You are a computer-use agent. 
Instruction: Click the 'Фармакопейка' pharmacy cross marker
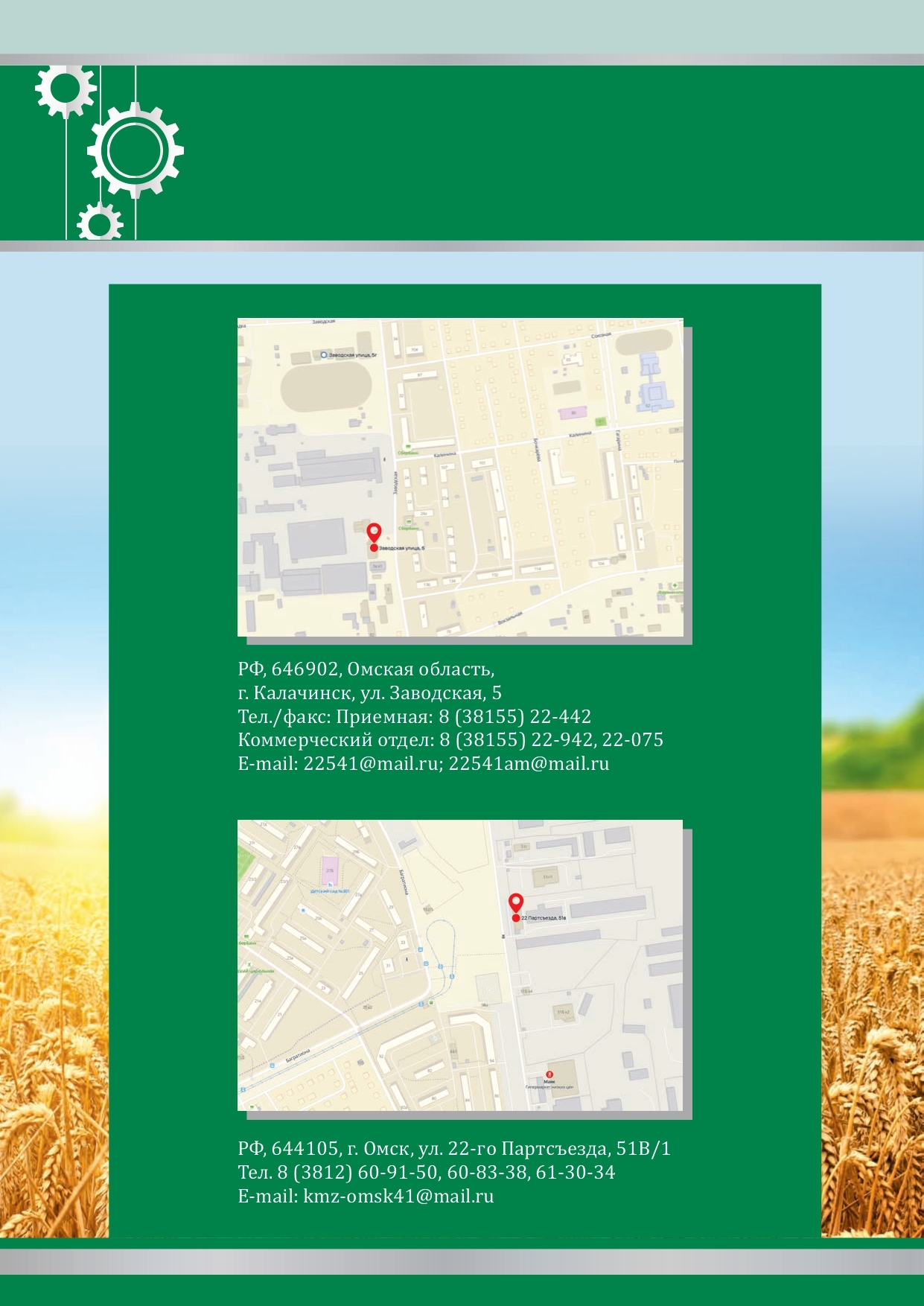tap(675, 586)
